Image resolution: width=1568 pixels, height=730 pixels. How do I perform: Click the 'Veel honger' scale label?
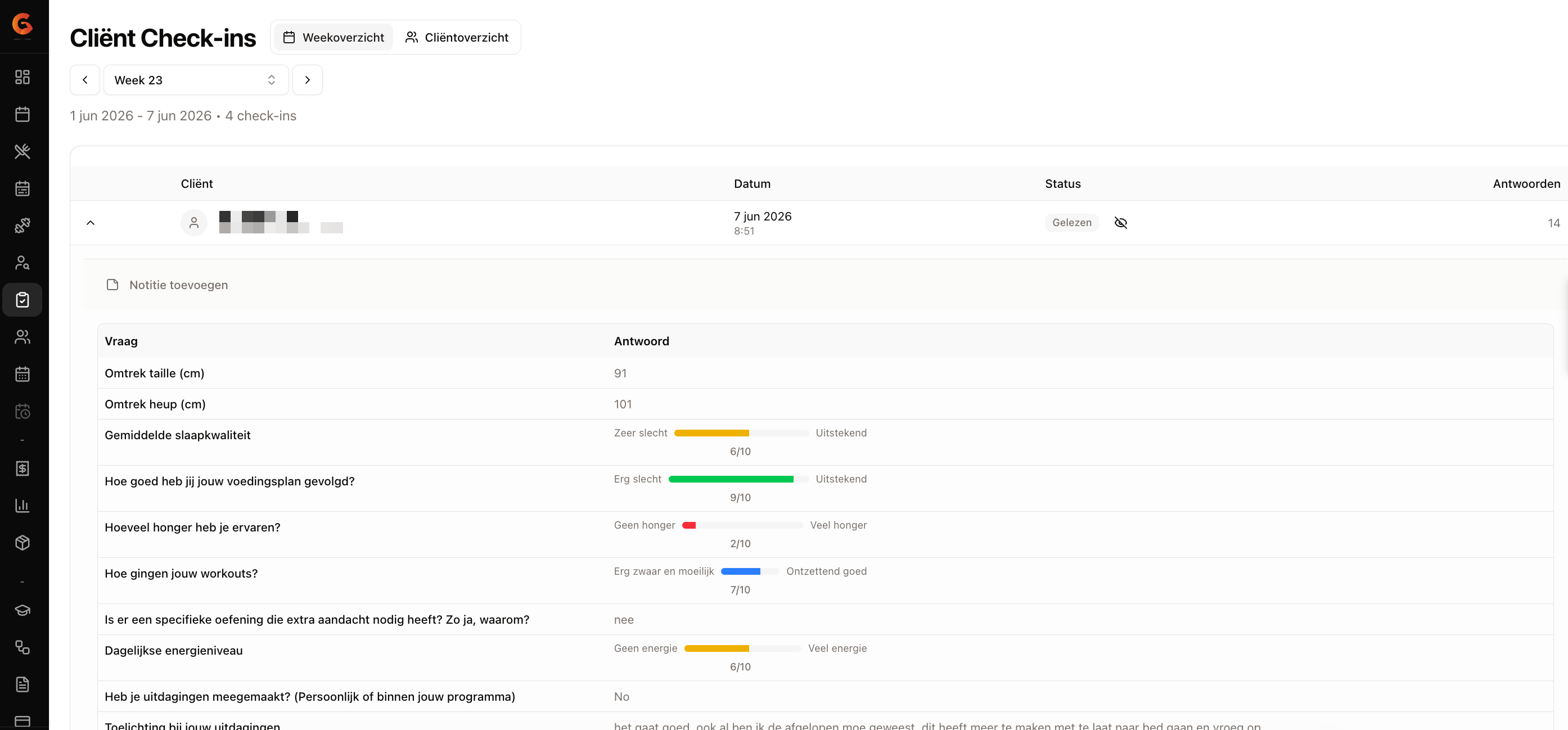click(x=838, y=525)
